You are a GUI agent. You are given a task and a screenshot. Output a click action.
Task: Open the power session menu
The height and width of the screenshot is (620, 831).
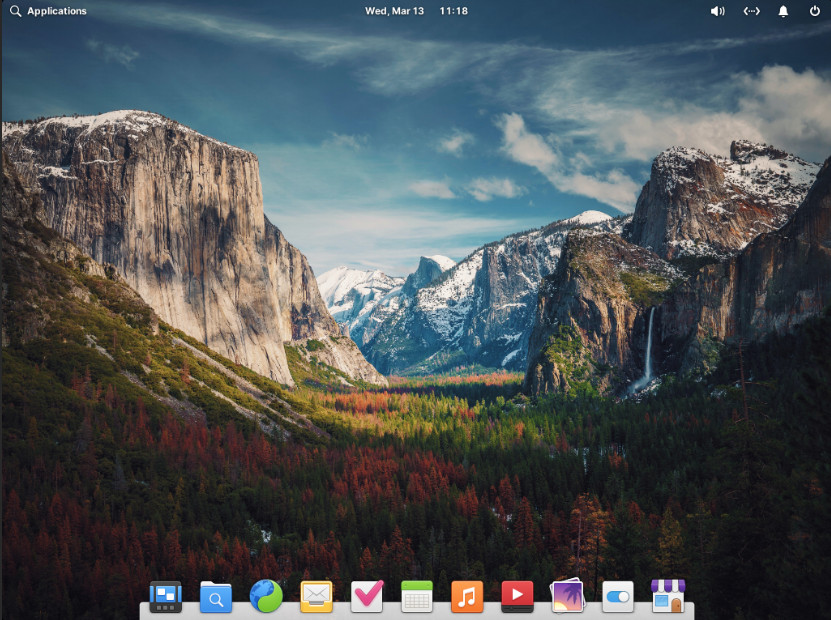coord(816,11)
